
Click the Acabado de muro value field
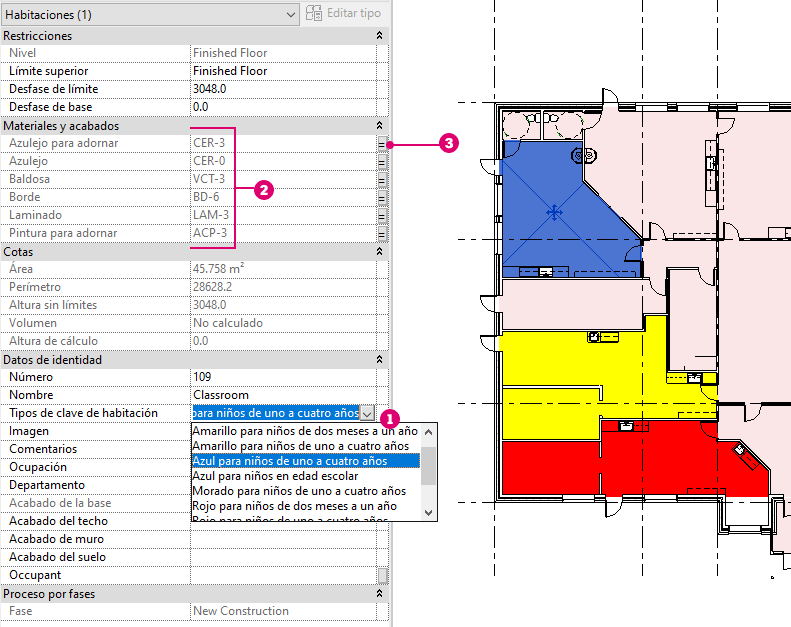tap(283, 539)
